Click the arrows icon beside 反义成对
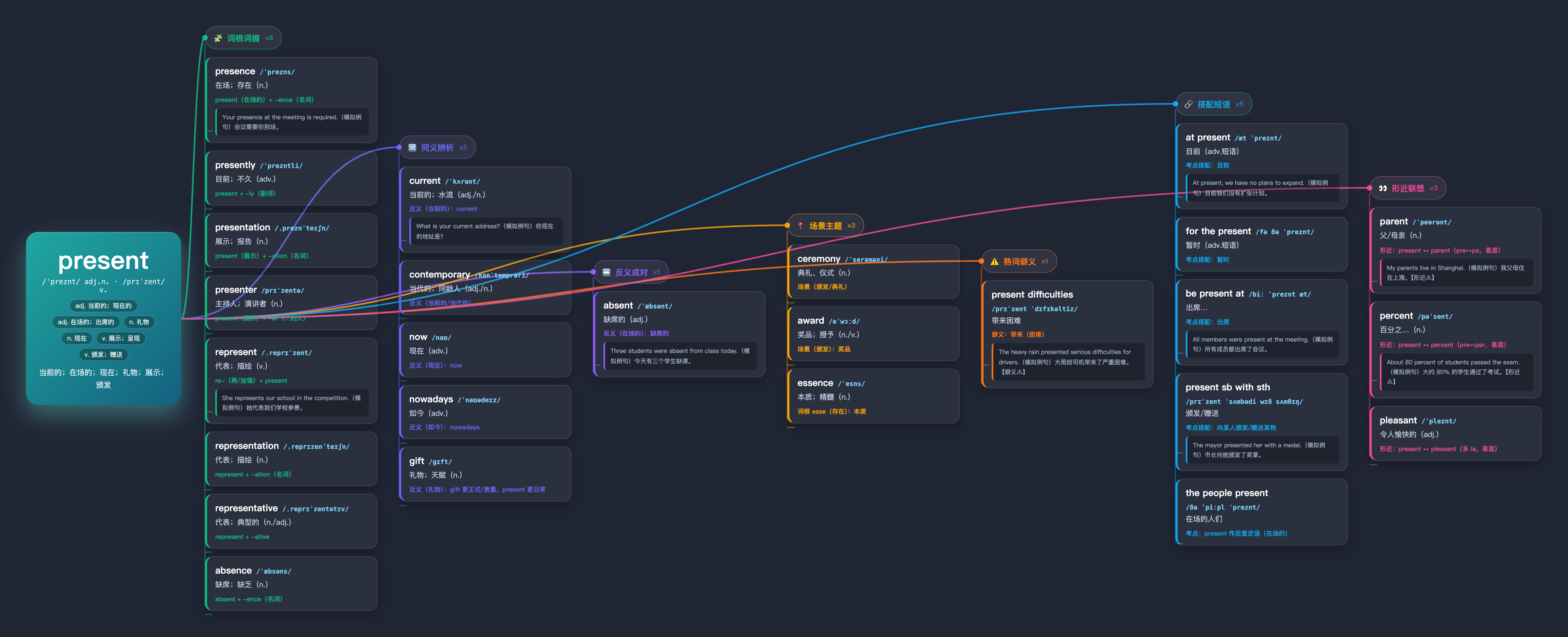Viewport: 1568px width, 637px height. tap(606, 273)
